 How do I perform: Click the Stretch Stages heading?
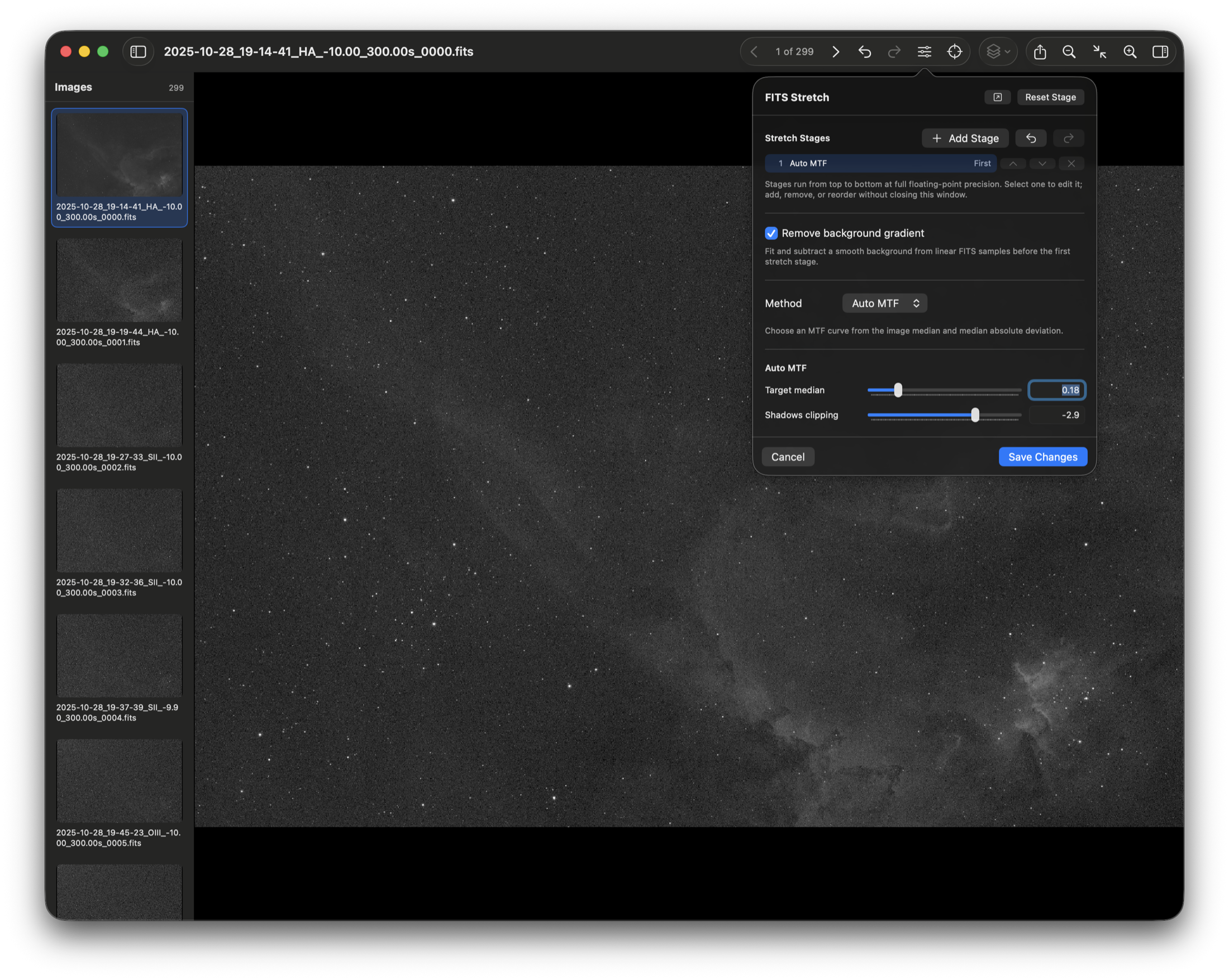pos(797,139)
